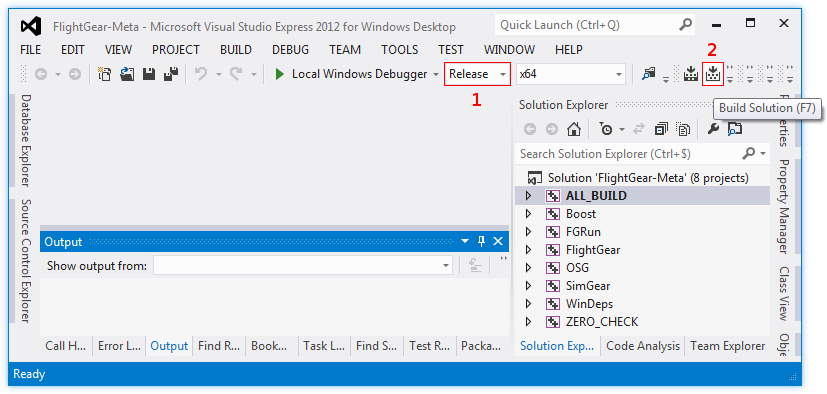This screenshot has height=394, width=827.
Task: Open the x64 platform dropdown
Action: point(571,74)
